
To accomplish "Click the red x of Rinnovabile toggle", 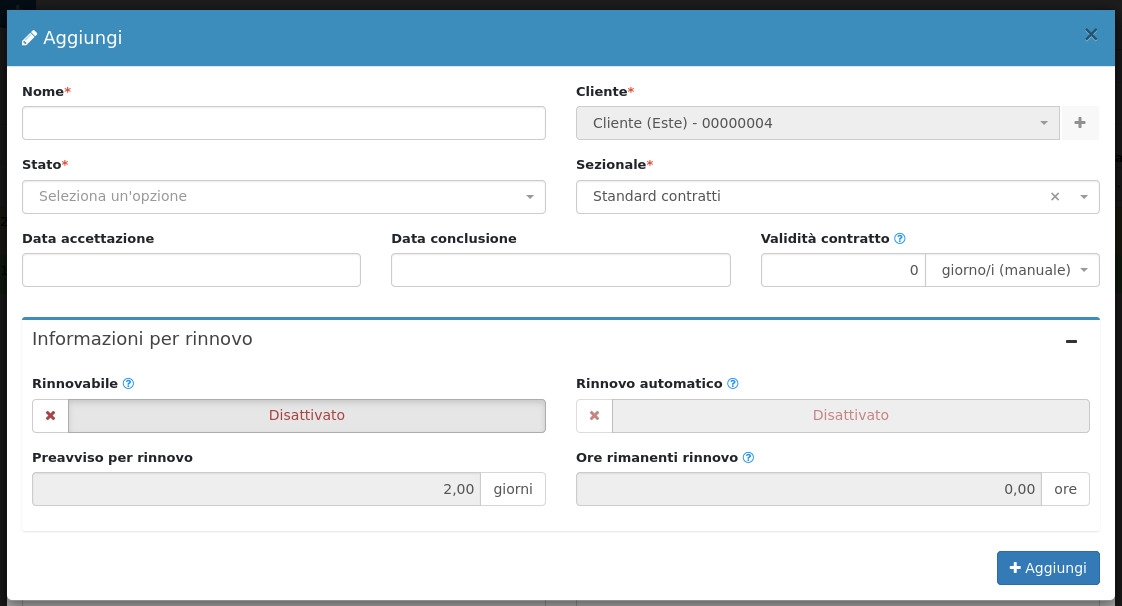I will click(51, 416).
